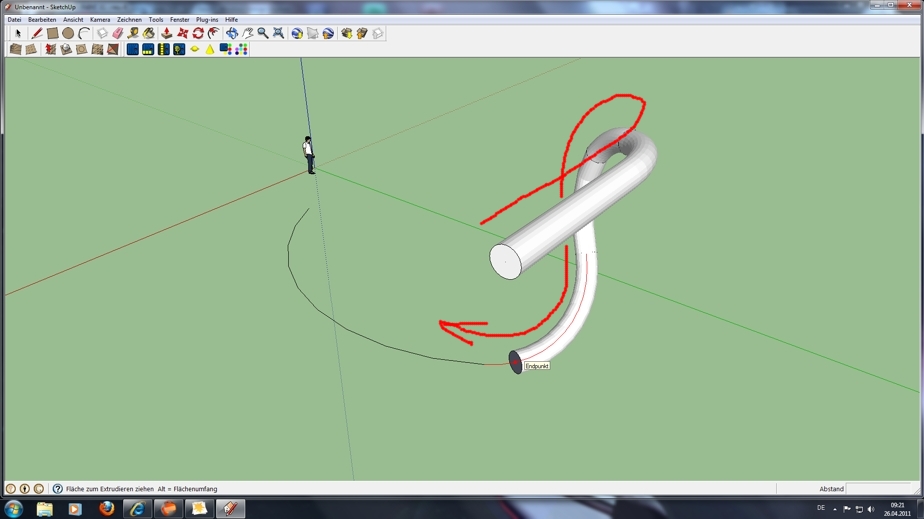Image resolution: width=924 pixels, height=519 pixels.
Task: Click the Endpunkt end face of the pipe
Action: 515,362
